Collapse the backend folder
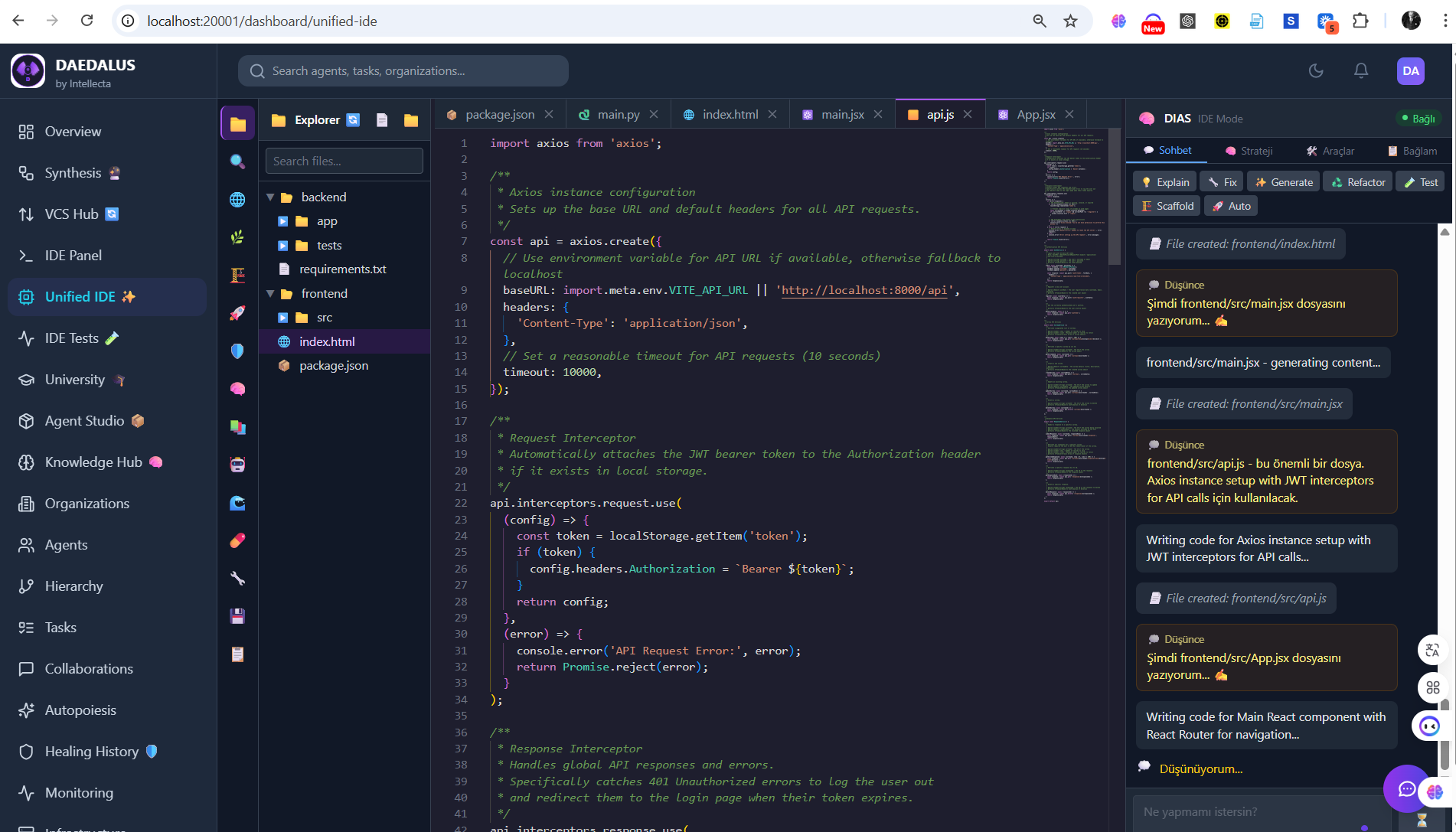 pos(270,197)
